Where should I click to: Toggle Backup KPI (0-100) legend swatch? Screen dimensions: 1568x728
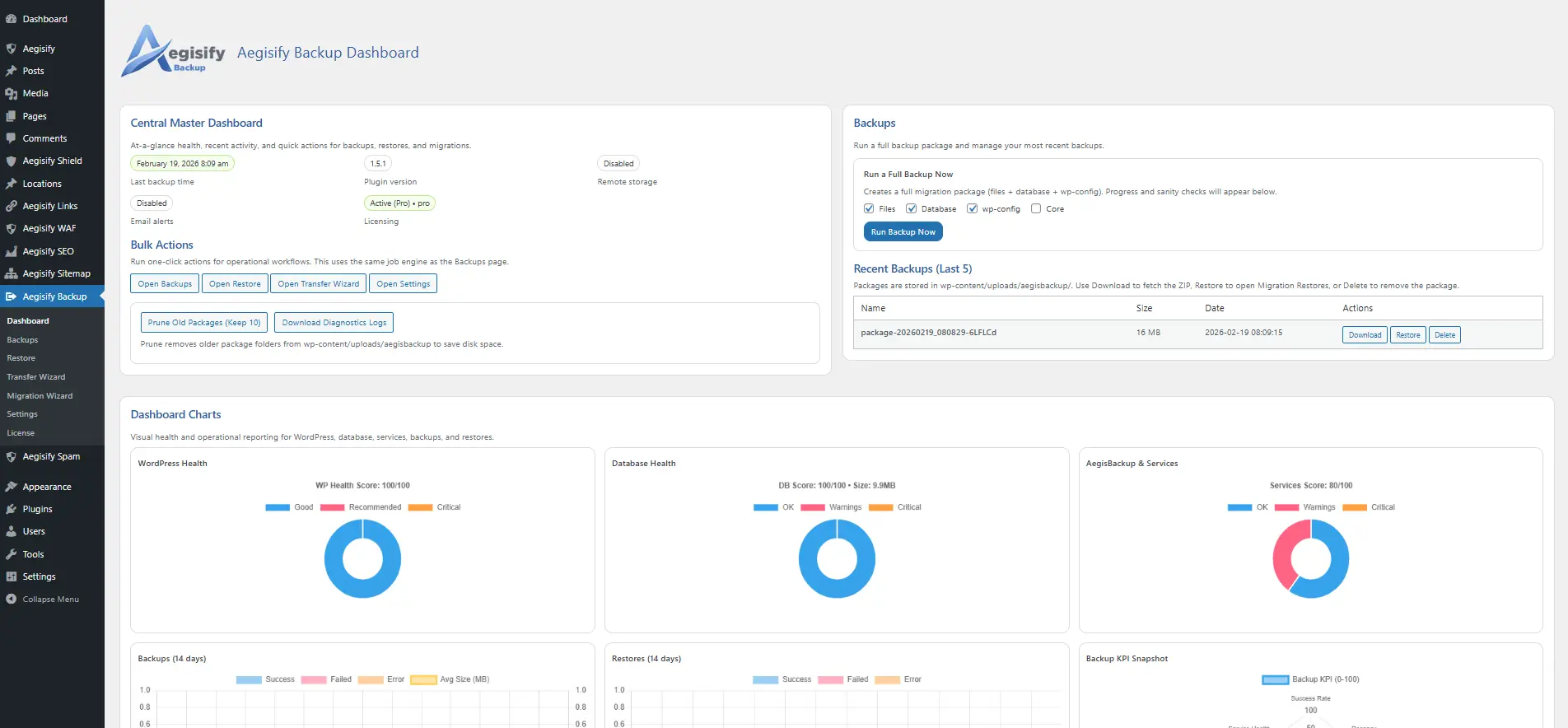[1275, 679]
